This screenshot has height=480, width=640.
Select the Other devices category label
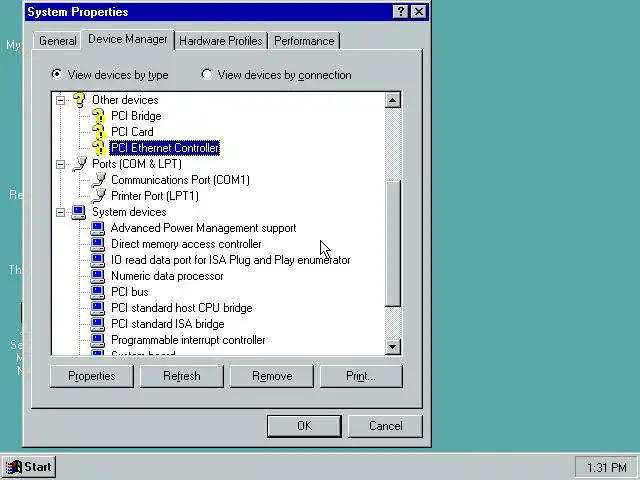125,100
